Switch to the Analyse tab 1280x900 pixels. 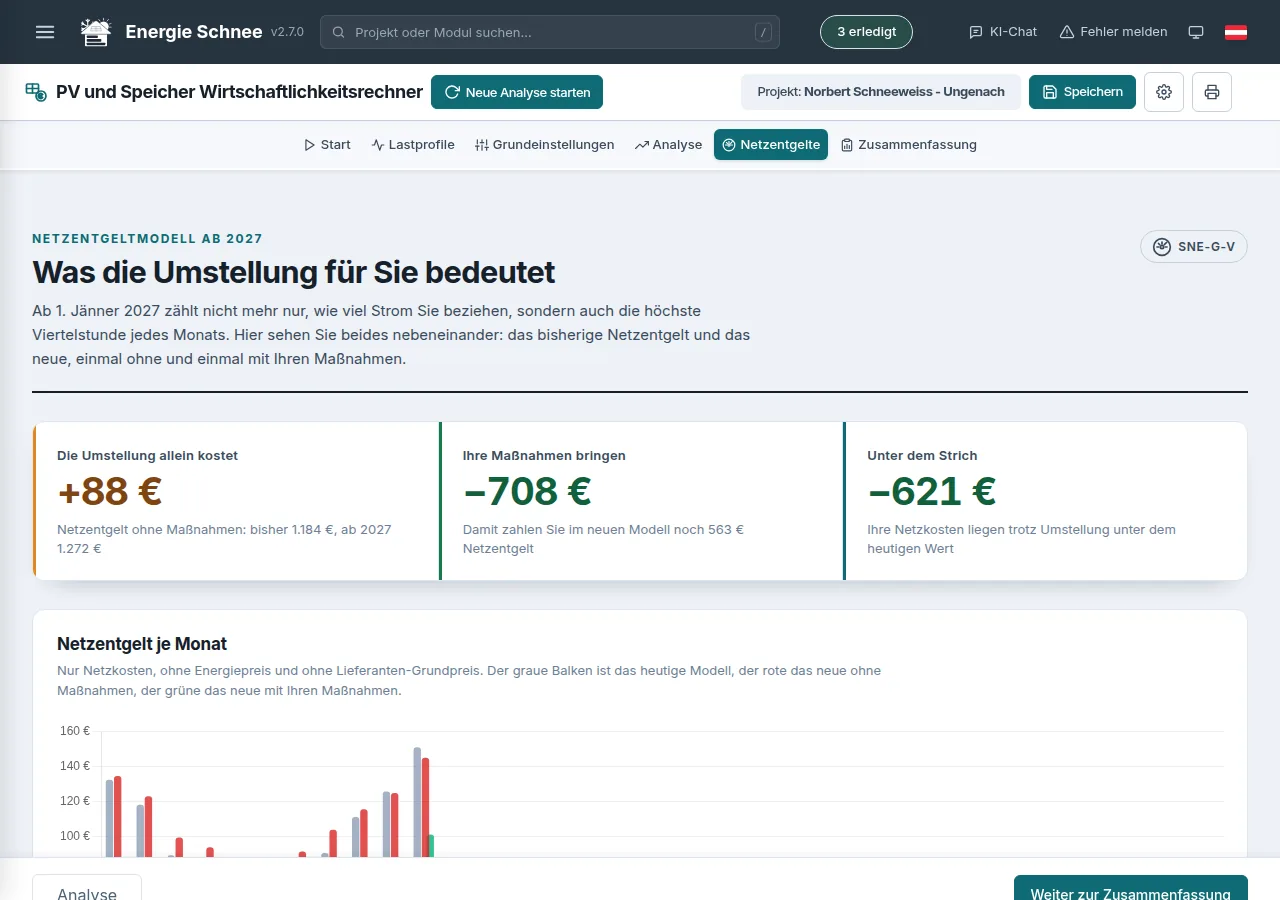668,144
